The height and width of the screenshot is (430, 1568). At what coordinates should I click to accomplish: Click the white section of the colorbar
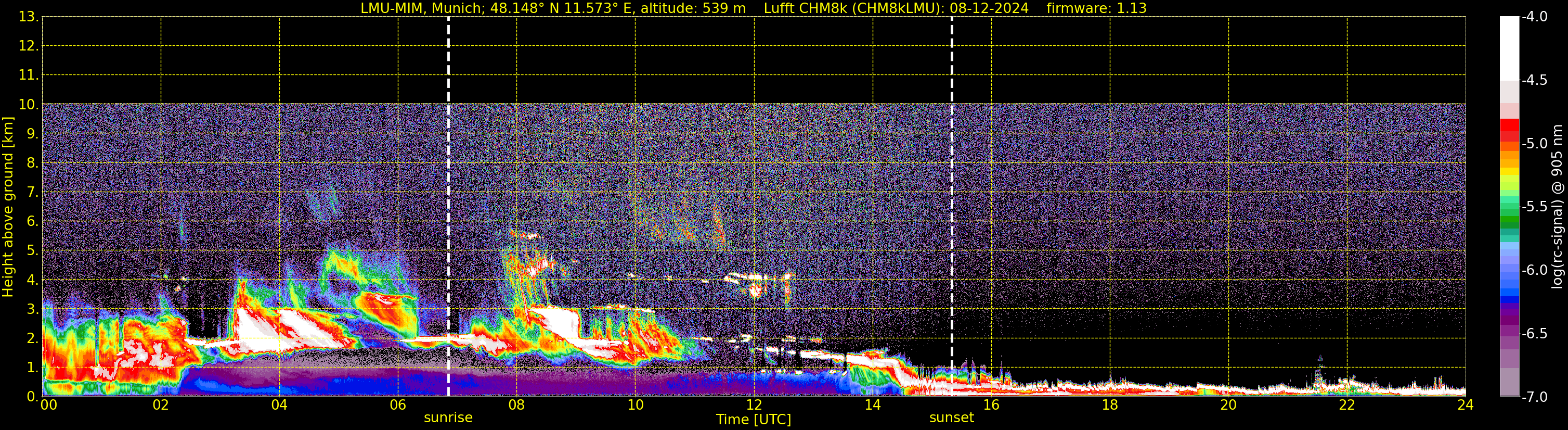1509,49
